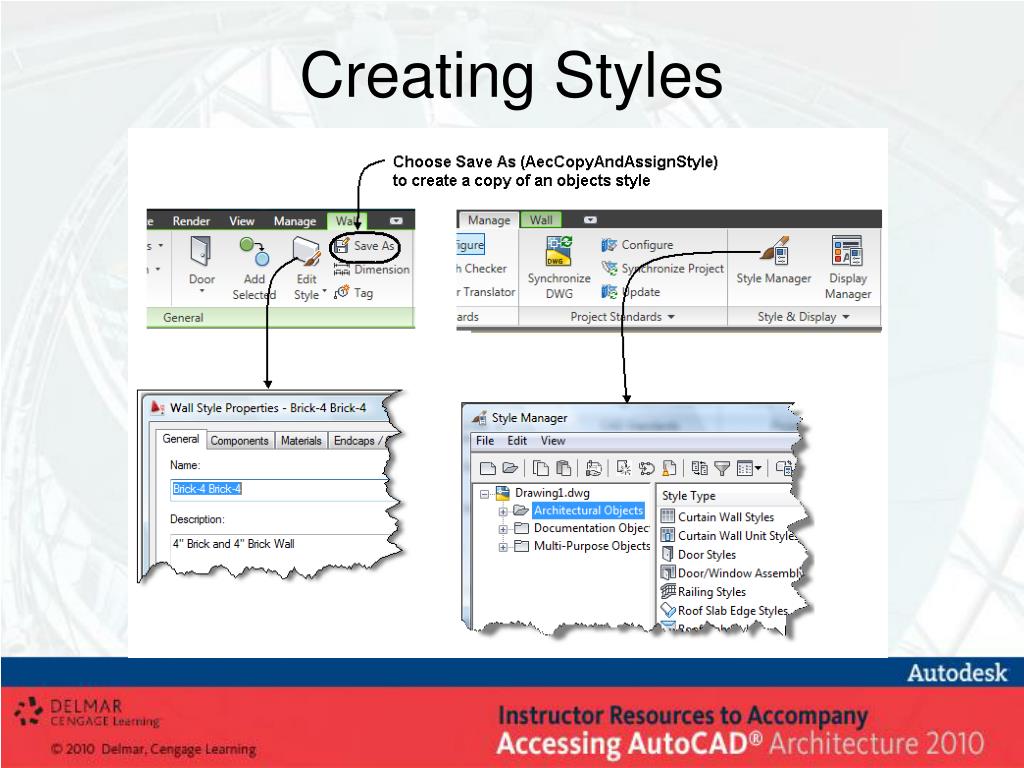The height and width of the screenshot is (768, 1024).
Task: Open the Display Manager from ribbon
Action: 848,267
